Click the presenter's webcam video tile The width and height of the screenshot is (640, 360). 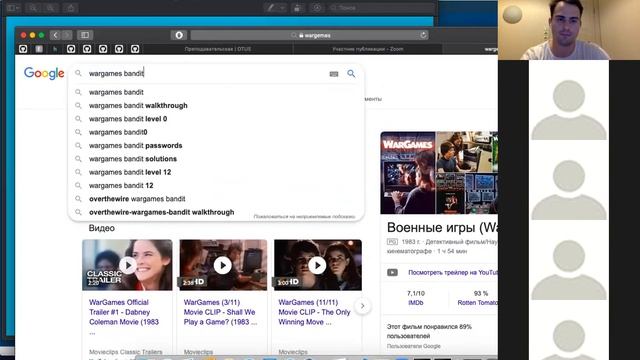[569, 30]
